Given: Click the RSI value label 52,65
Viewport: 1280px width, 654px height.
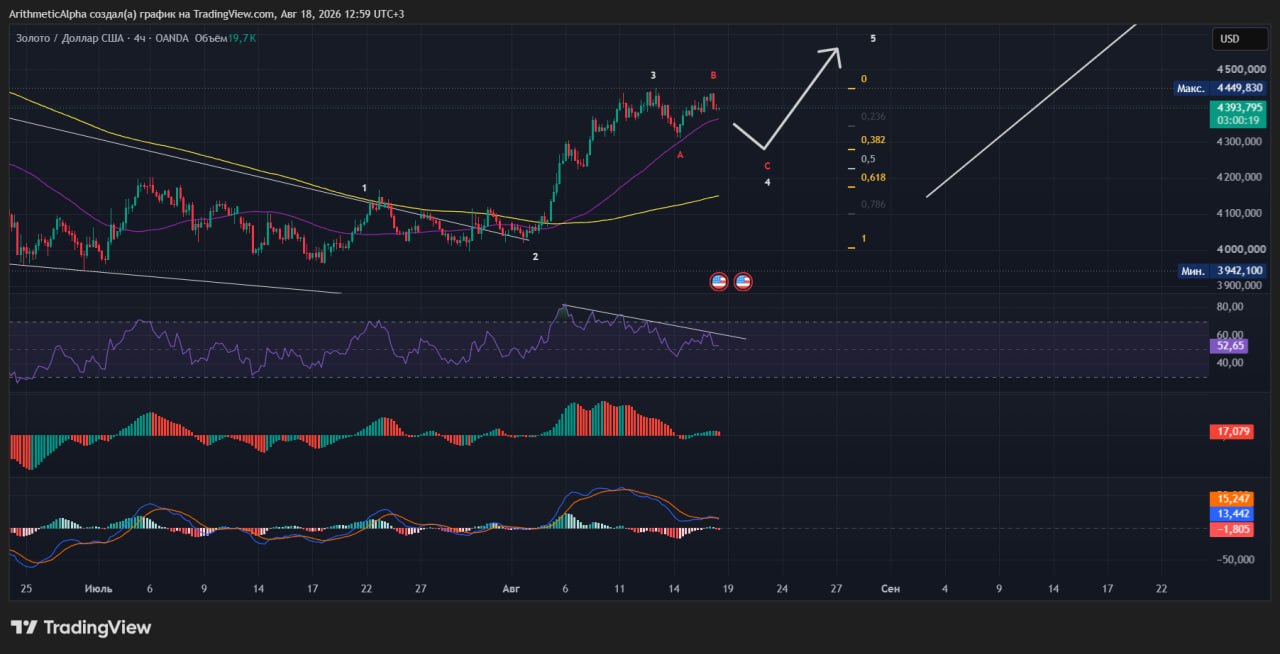Looking at the screenshot, I should click(1227, 346).
